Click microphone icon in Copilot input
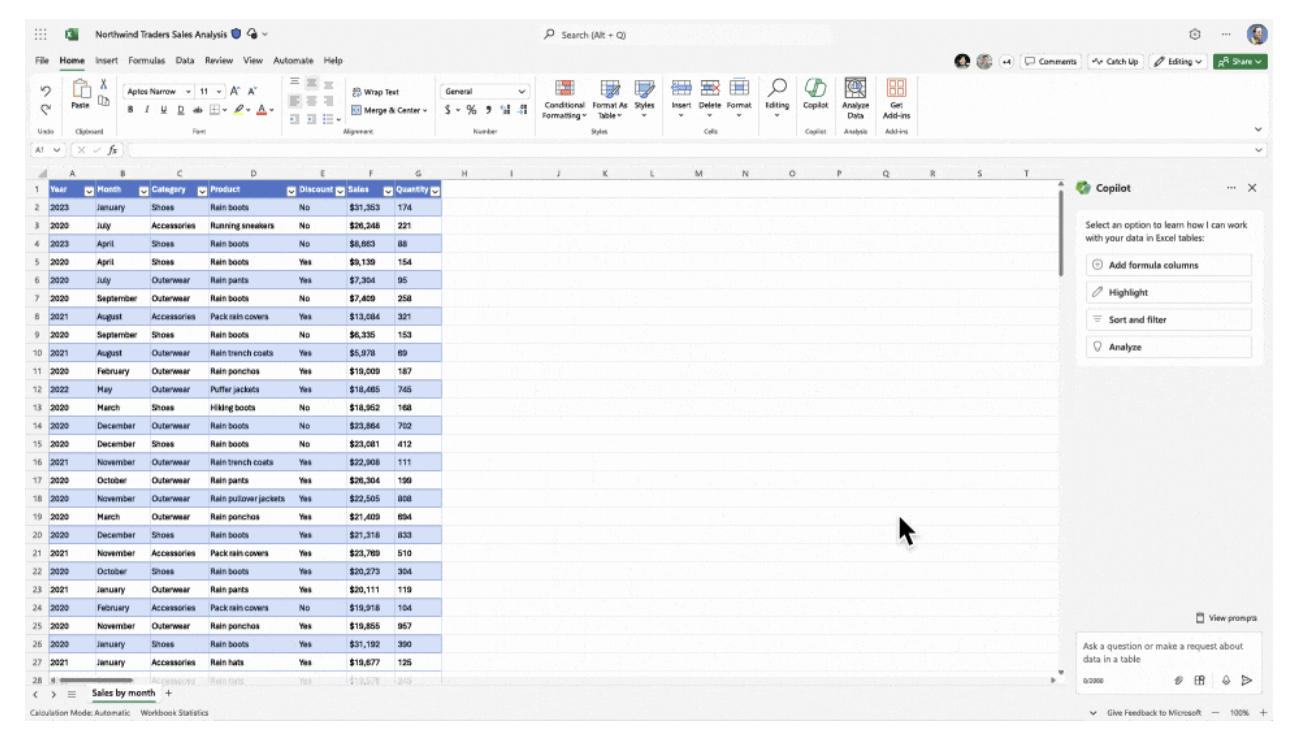 (x=1226, y=680)
